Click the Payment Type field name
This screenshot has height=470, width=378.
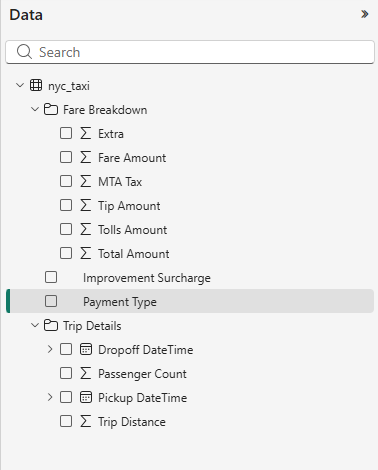click(x=120, y=302)
